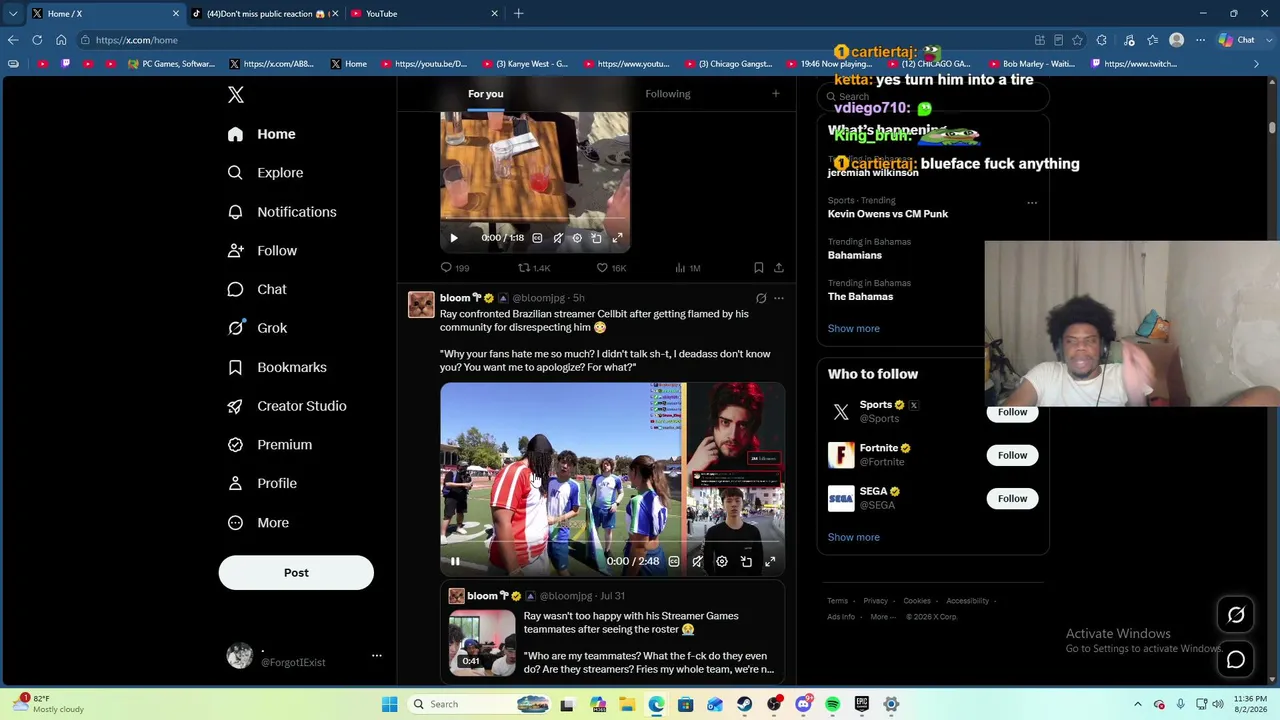Viewport: 1280px width, 720px height.
Task: Follow the Sports account
Action: click(1012, 412)
